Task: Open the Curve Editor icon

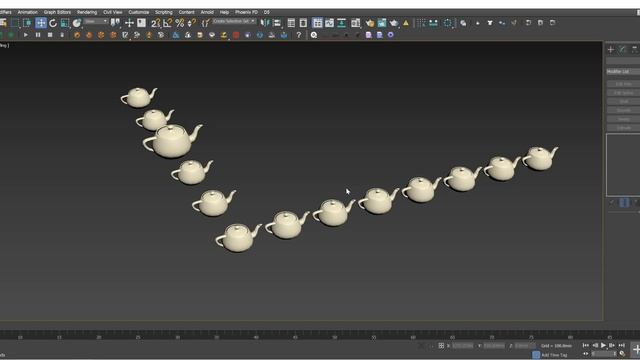Action: click(329, 23)
